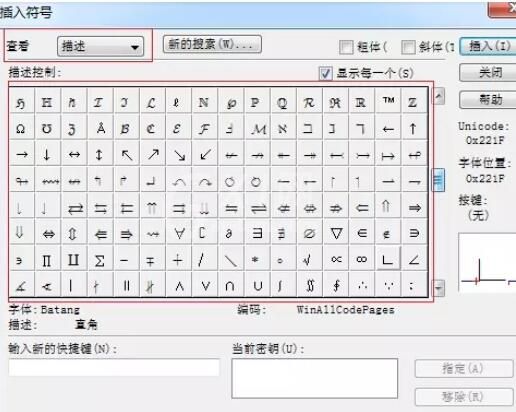
Task: Pick the up-down arrow ↕ symbol
Action: click(99, 154)
